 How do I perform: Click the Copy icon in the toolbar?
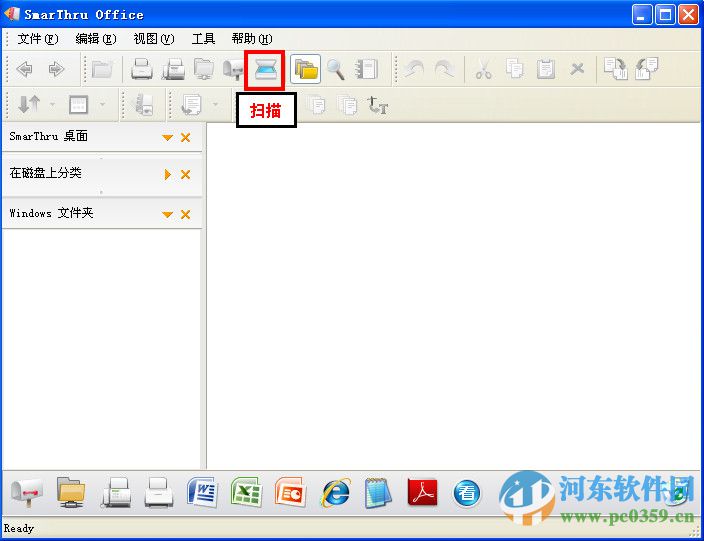(x=515, y=69)
